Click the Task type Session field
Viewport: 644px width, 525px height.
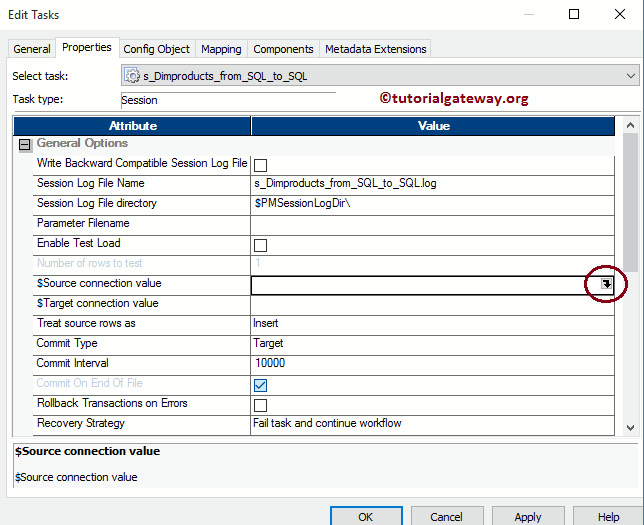228,100
